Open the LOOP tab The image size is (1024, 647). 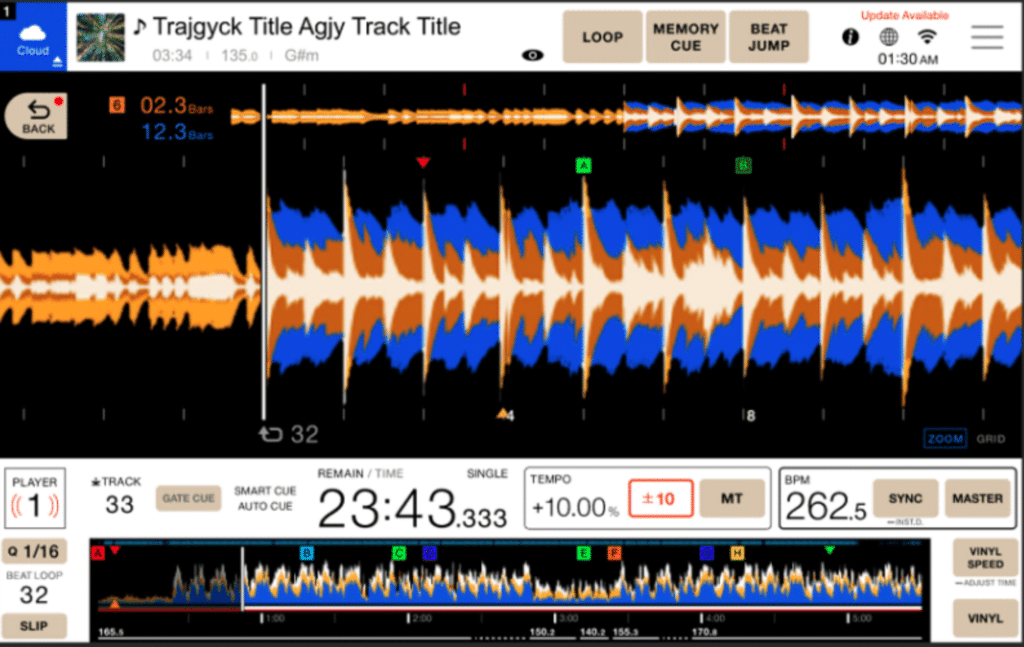pyautogui.click(x=602, y=37)
